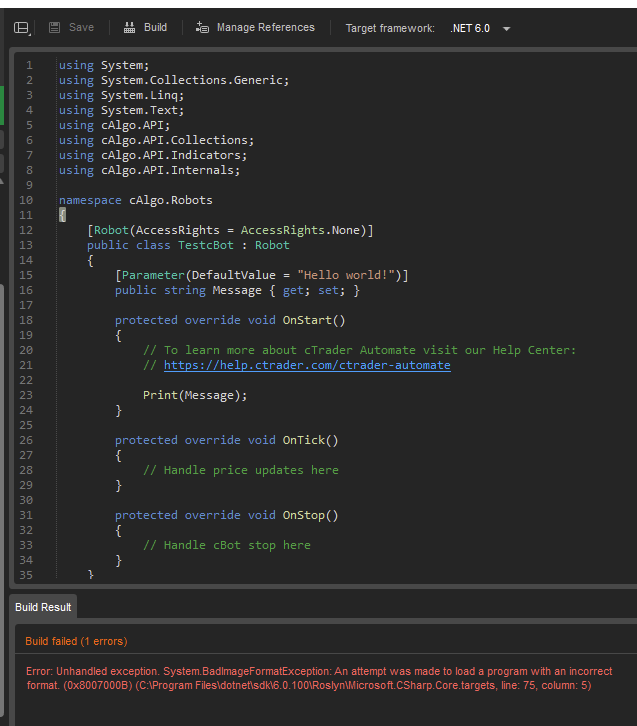Click on 'Print(Message);' in the code
Screen dimensions: 637x726
point(195,395)
